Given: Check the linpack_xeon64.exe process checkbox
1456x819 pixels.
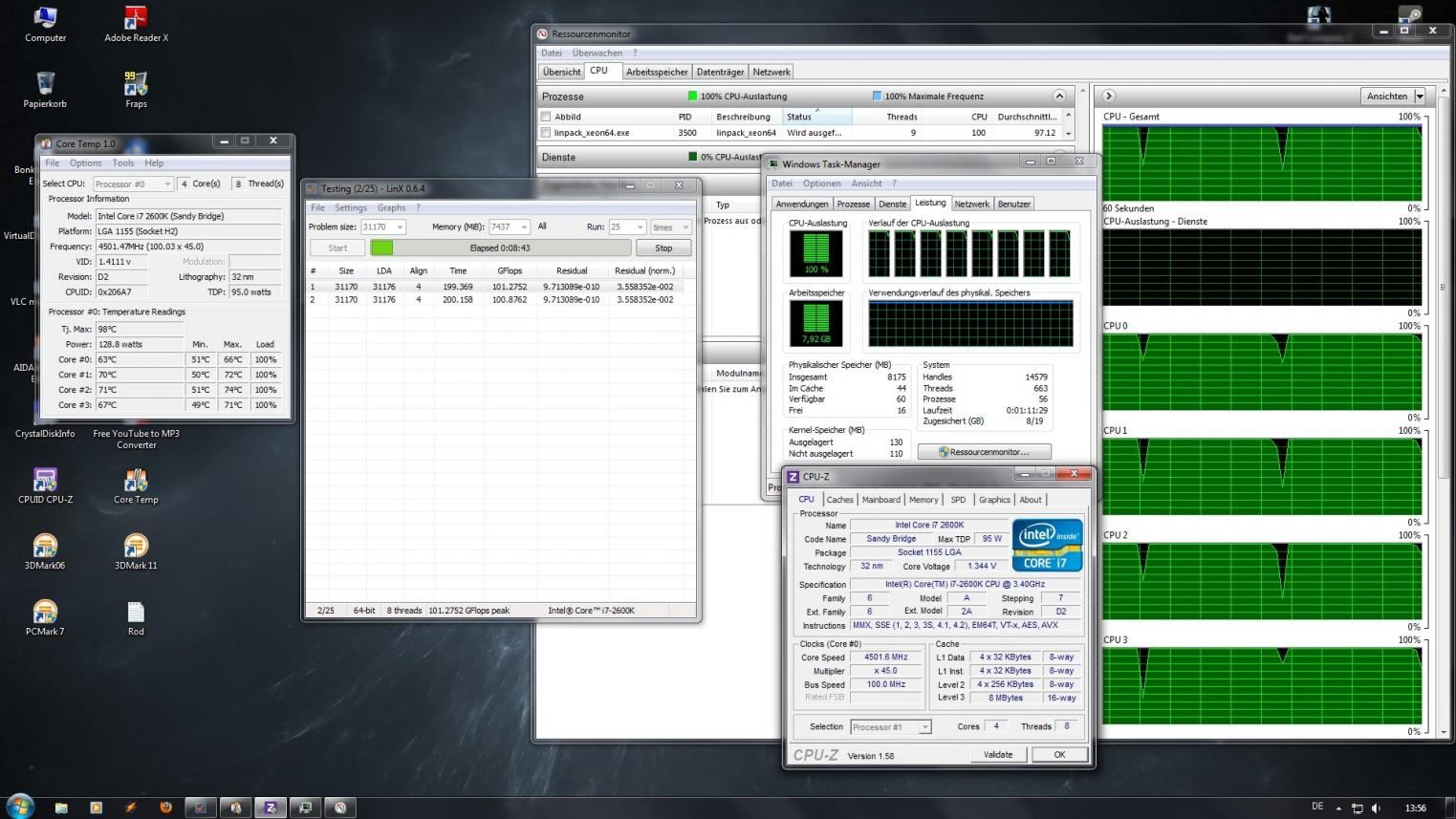Looking at the screenshot, I should pos(546,133).
